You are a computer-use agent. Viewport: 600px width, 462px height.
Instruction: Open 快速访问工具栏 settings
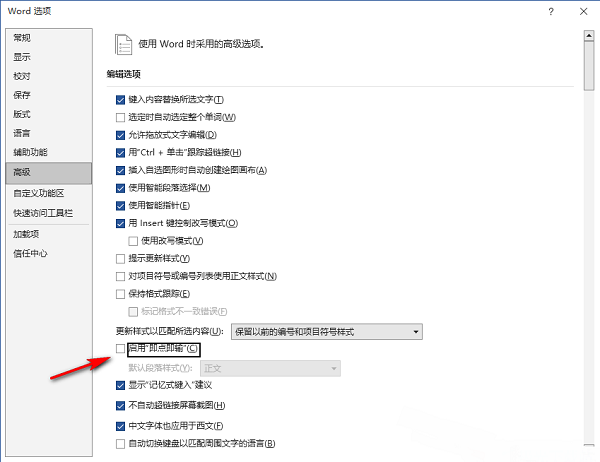pyautogui.click(x=49, y=213)
